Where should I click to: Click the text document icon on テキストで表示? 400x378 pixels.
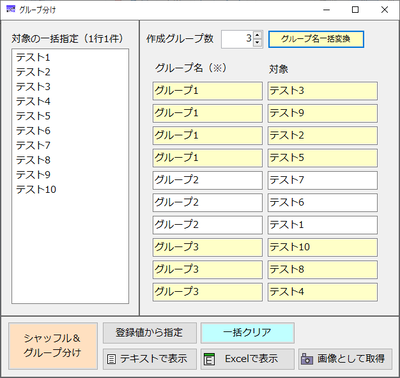click(111, 359)
